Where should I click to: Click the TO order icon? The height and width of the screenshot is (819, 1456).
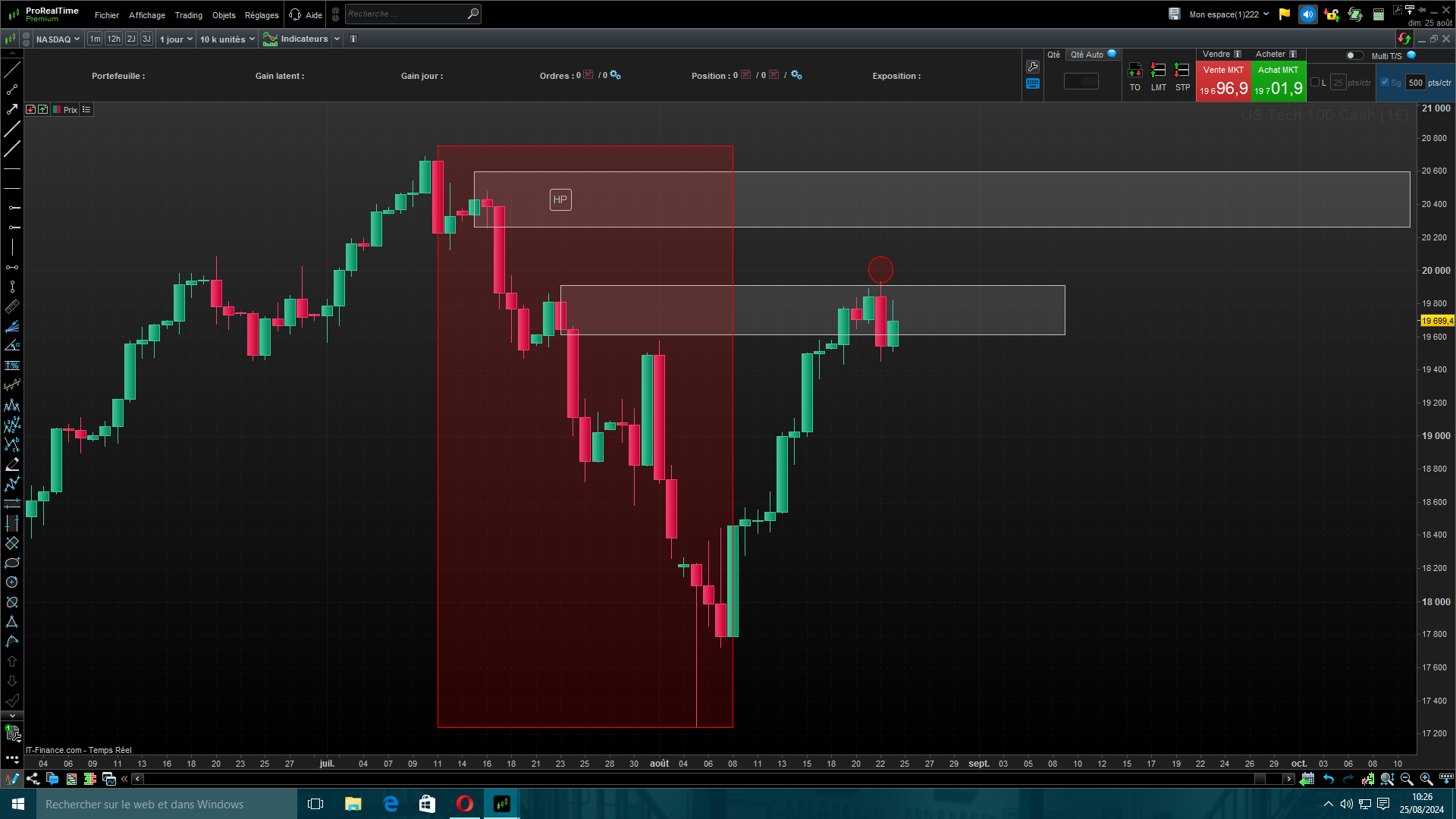1134,71
